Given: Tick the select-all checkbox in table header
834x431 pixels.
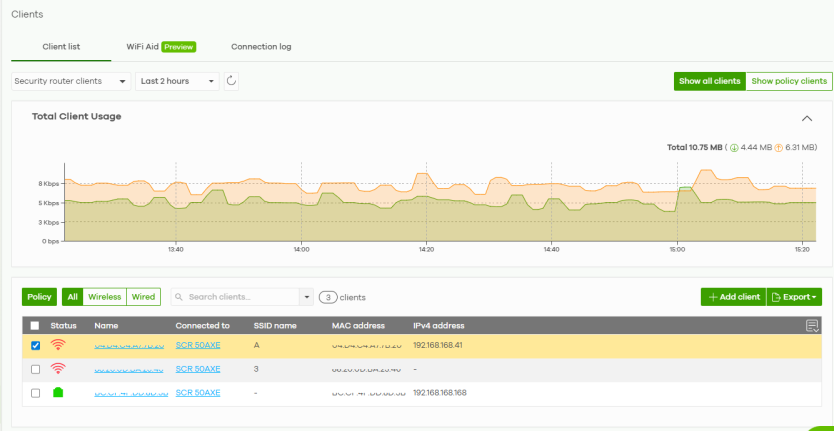Looking at the screenshot, I should tap(35, 326).
